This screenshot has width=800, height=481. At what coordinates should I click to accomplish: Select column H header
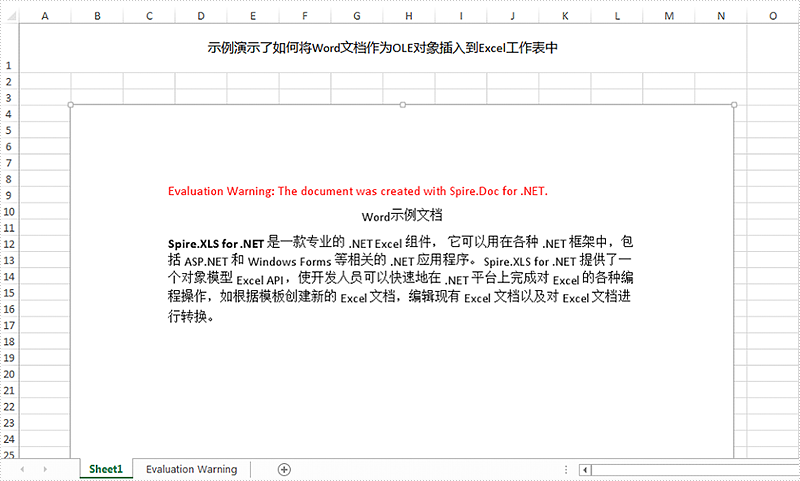(x=408, y=15)
